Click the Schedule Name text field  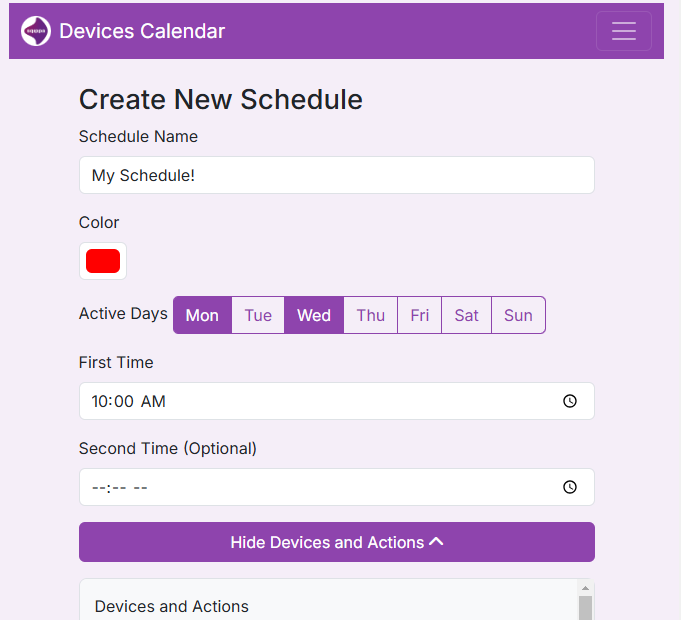(x=336, y=175)
